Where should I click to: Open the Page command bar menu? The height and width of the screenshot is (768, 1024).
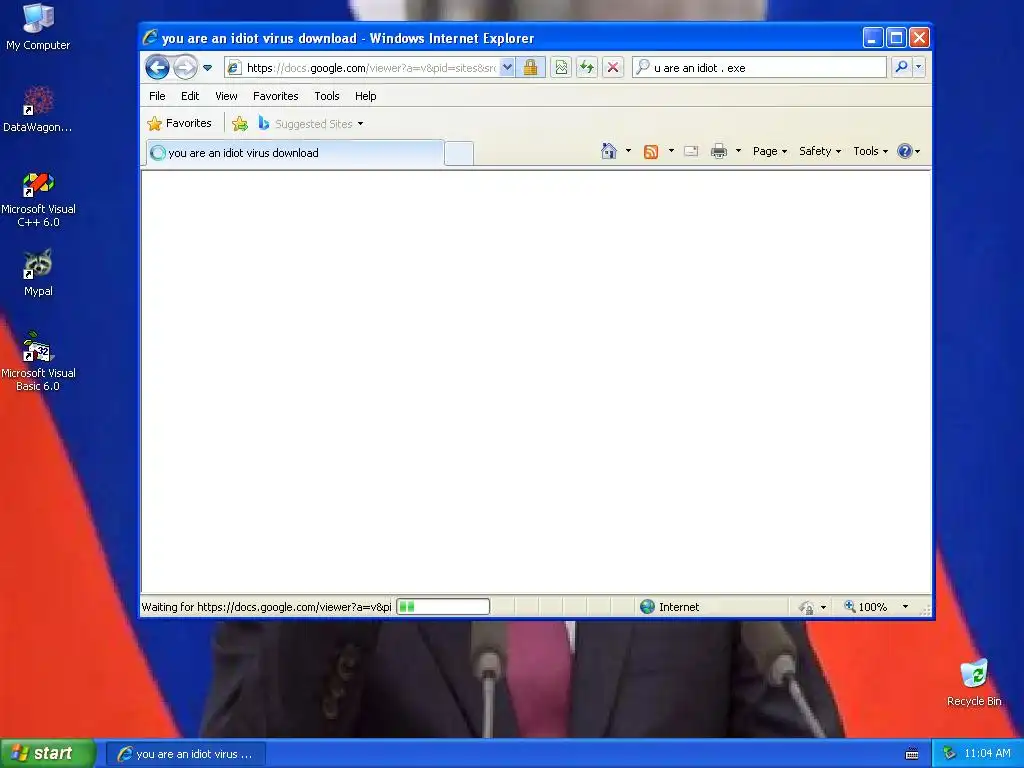tap(769, 152)
